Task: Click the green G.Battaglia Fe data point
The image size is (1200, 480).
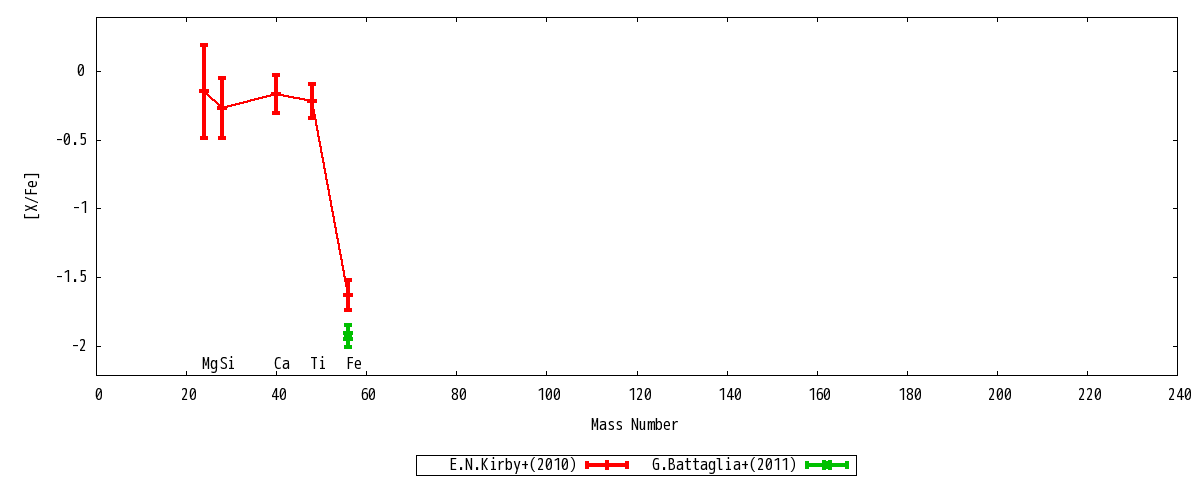Action: pyautogui.click(x=348, y=336)
